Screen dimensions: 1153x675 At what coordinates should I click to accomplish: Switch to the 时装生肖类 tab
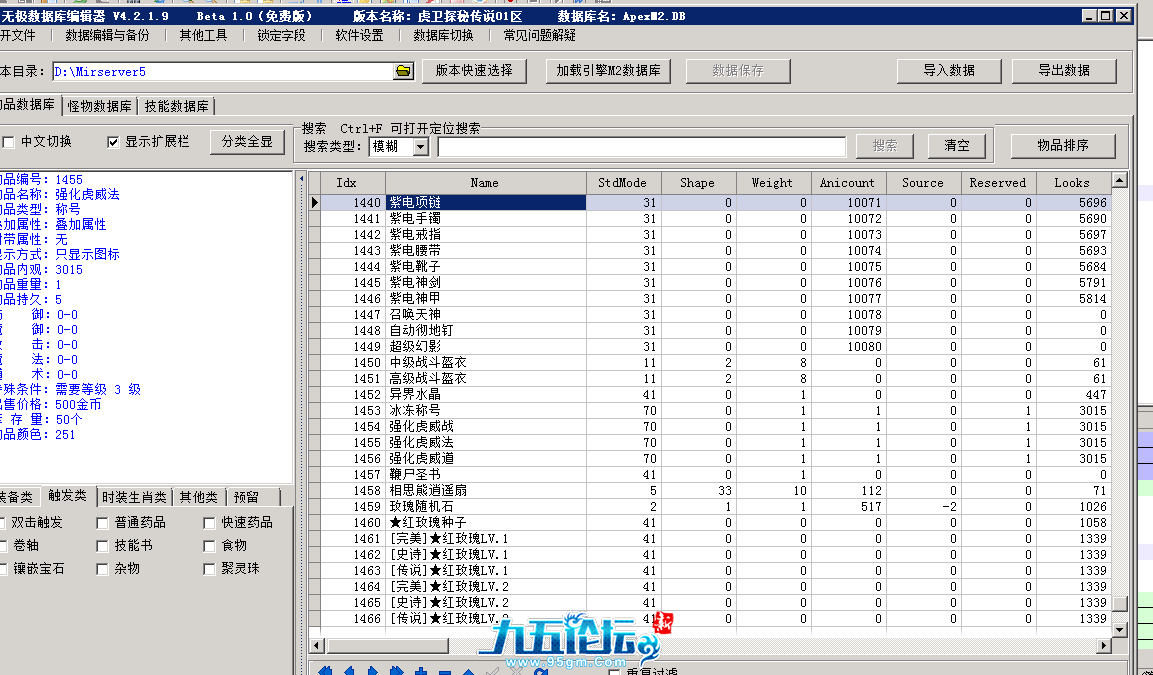(133, 497)
